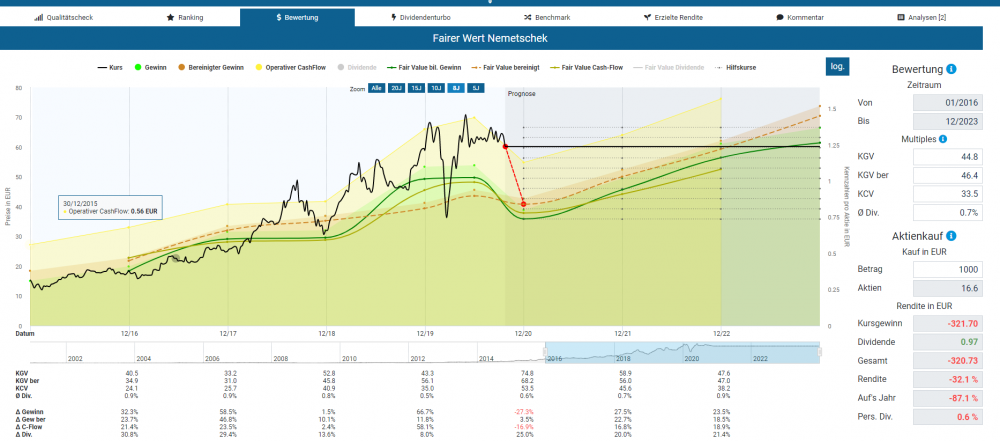Edit the KGV ber field 46.4
The image size is (1000, 441).
coord(948,176)
